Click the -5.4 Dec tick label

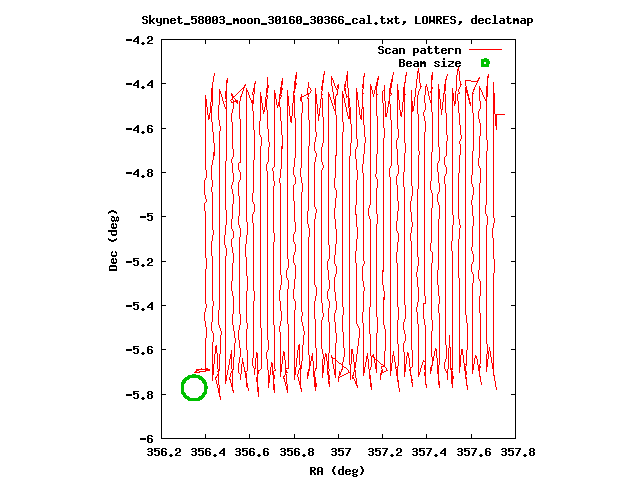click(140, 306)
